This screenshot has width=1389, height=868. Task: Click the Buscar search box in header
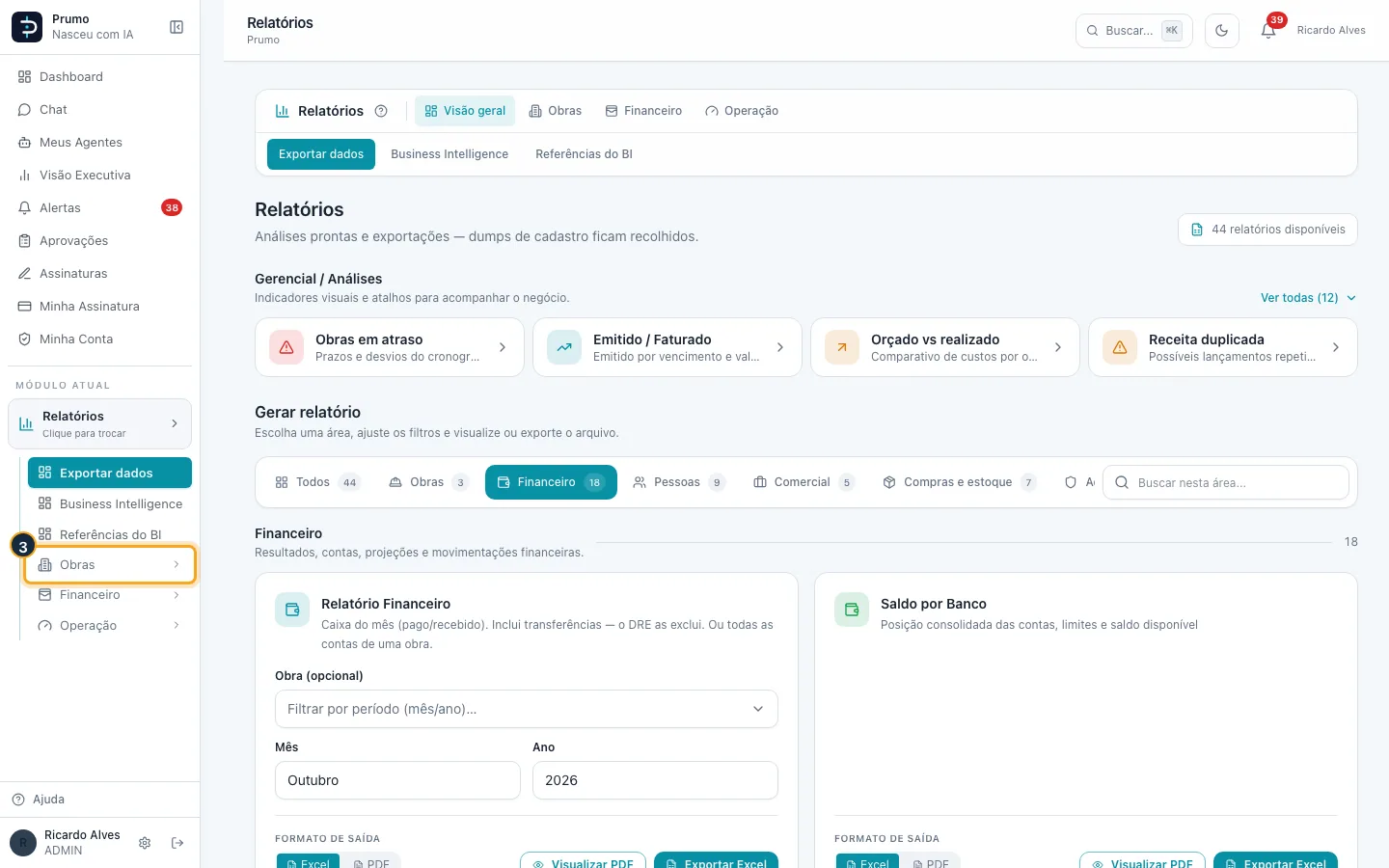click(1134, 31)
